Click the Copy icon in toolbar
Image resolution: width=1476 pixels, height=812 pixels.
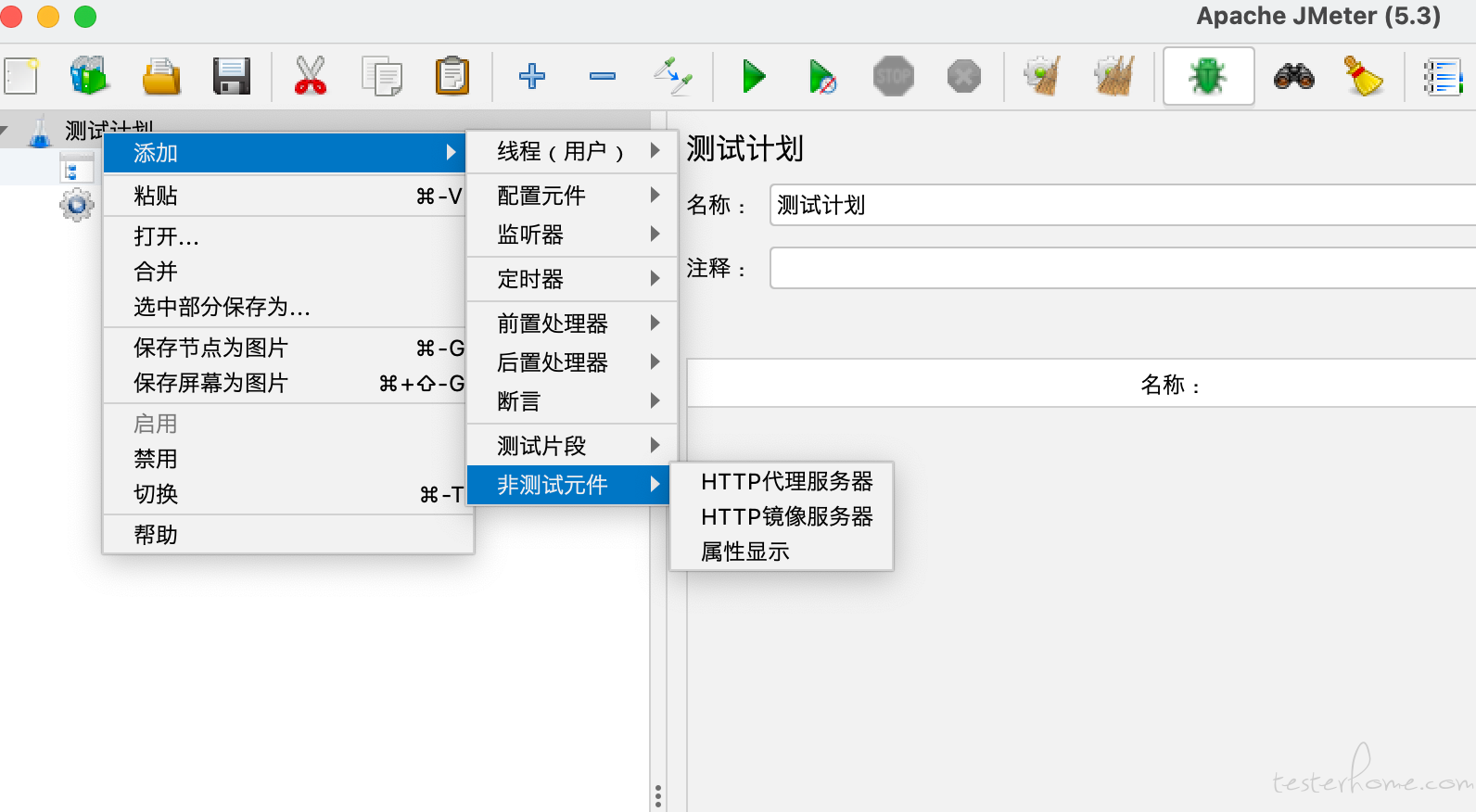pos(381,76)
